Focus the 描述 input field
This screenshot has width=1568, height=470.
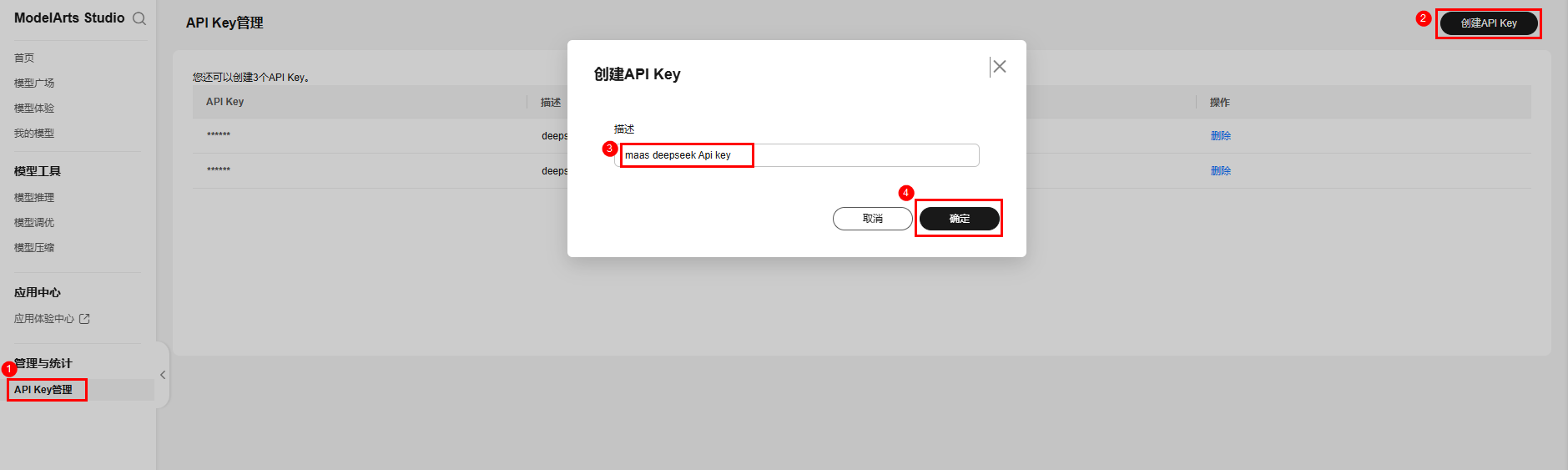coord(797,155)
